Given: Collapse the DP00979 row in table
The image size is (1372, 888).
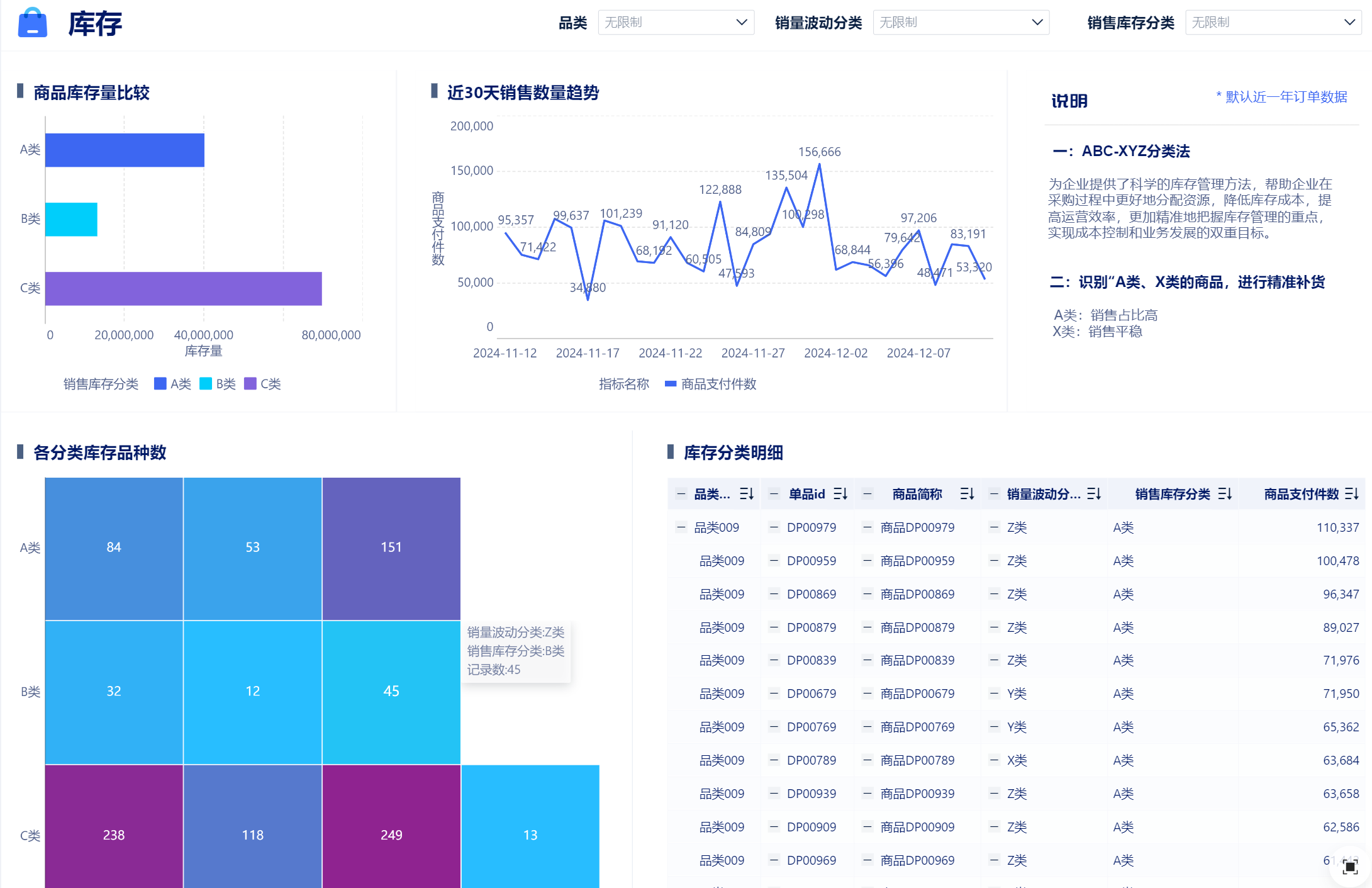Looking at the screenshot, I should point(774,527).
